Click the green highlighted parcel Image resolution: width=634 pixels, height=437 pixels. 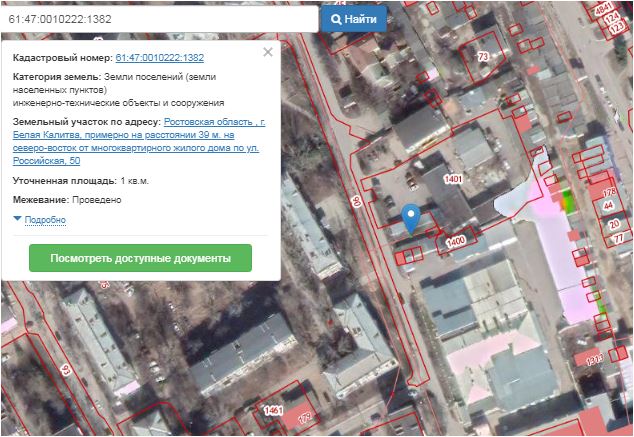click(x=568, y=201)
